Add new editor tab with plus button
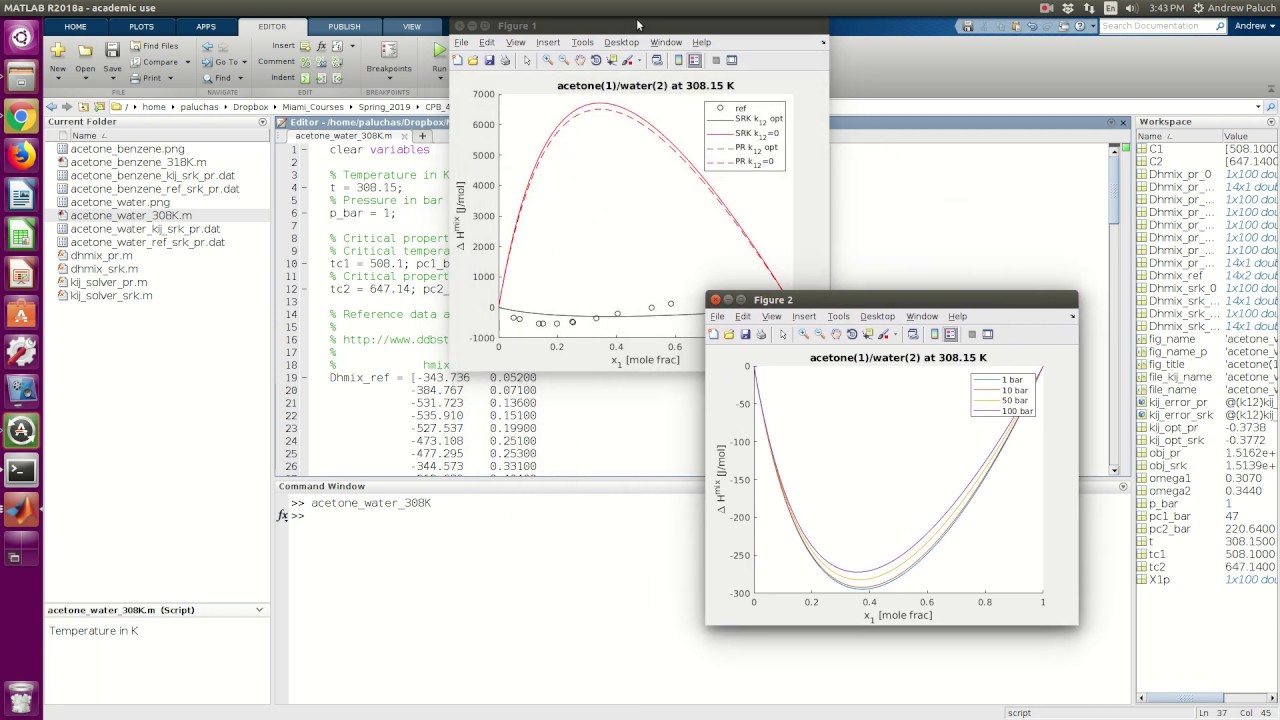 tap(423, 136)
